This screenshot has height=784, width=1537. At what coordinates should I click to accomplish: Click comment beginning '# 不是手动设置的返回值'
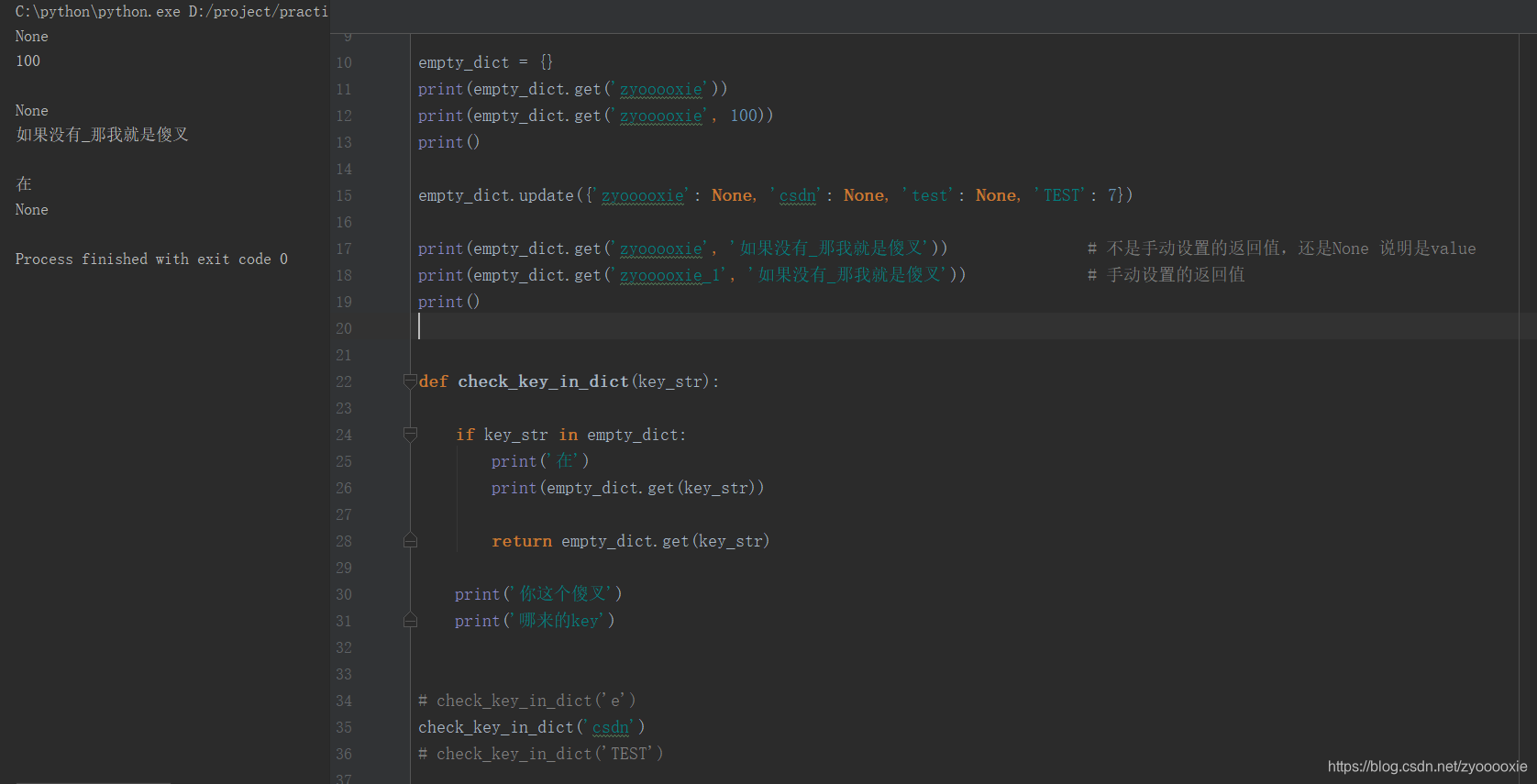[x=1281, y=248]
